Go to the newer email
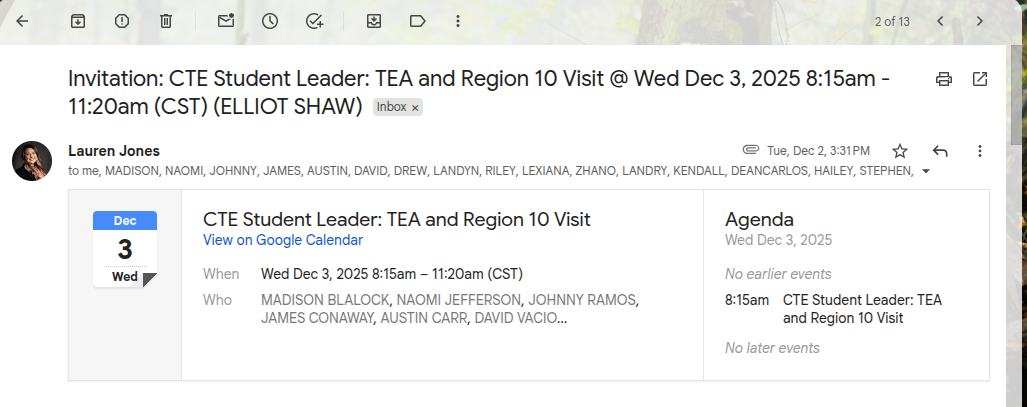 coord(940,21)
